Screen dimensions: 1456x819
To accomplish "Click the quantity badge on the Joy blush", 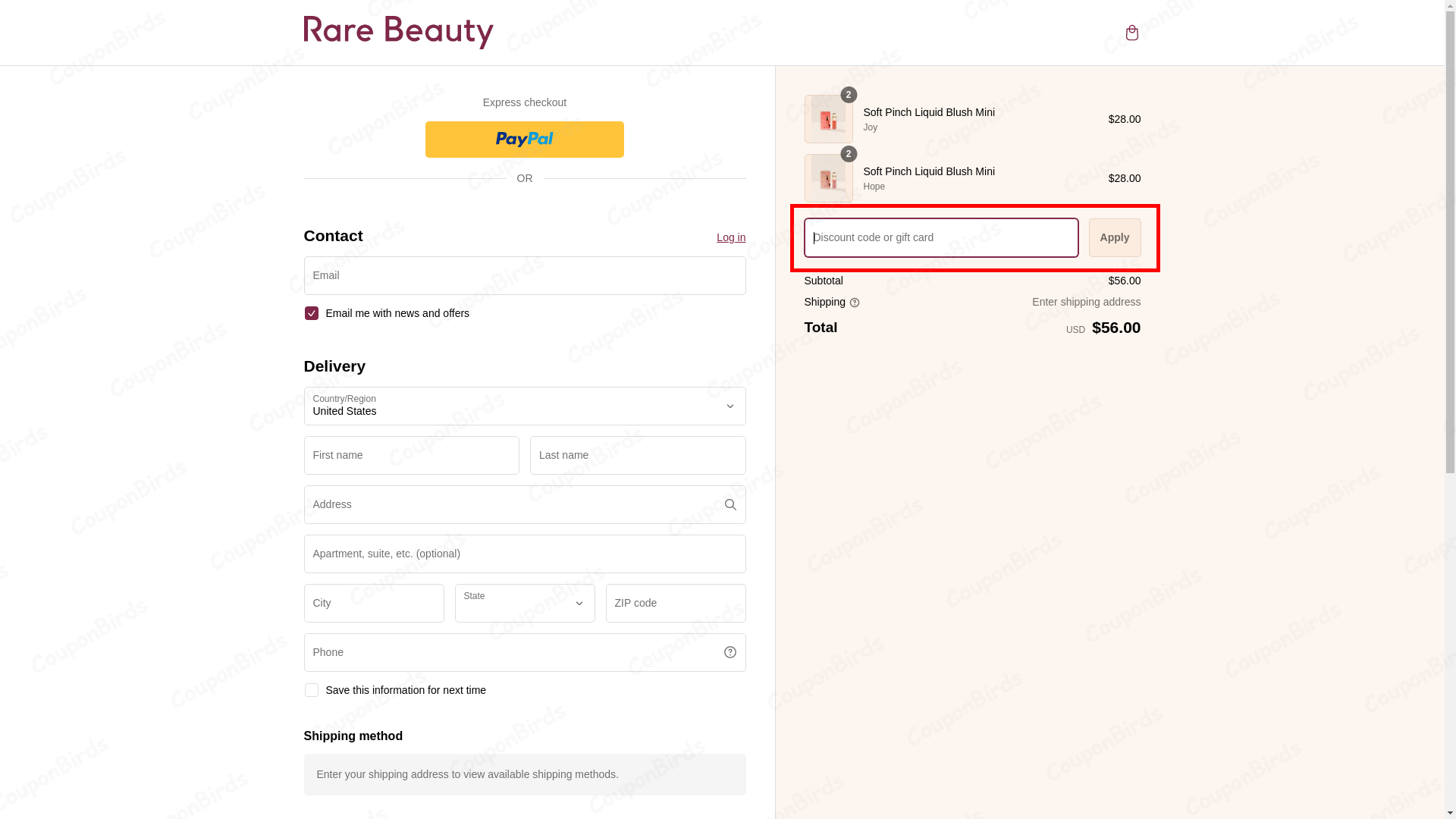I will pos(848,95).
